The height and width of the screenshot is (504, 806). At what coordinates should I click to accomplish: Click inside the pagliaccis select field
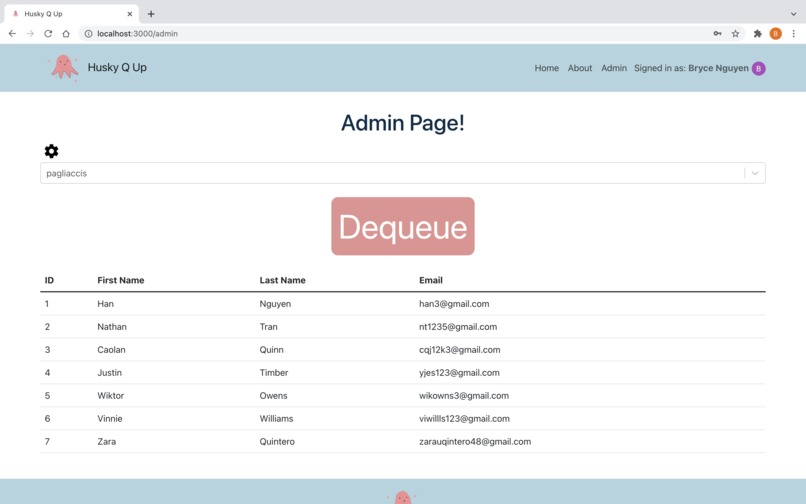pyautogui.click(x=402, y=173)
